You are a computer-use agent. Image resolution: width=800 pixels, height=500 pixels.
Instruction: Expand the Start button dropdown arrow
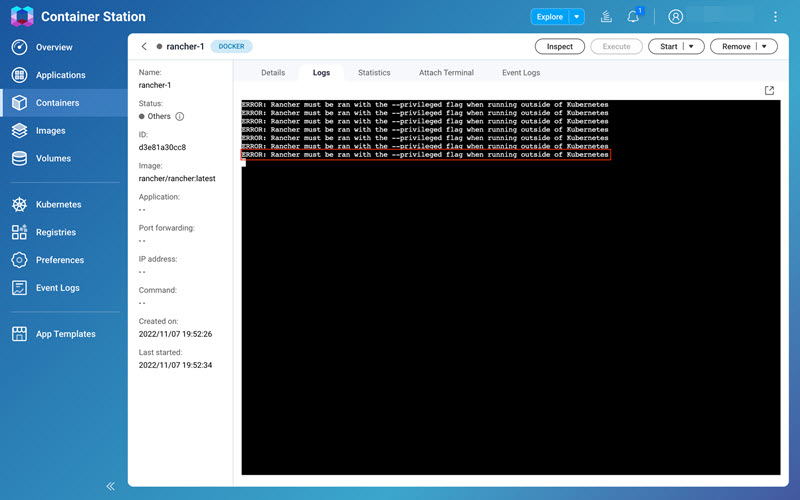coord(691,46)
